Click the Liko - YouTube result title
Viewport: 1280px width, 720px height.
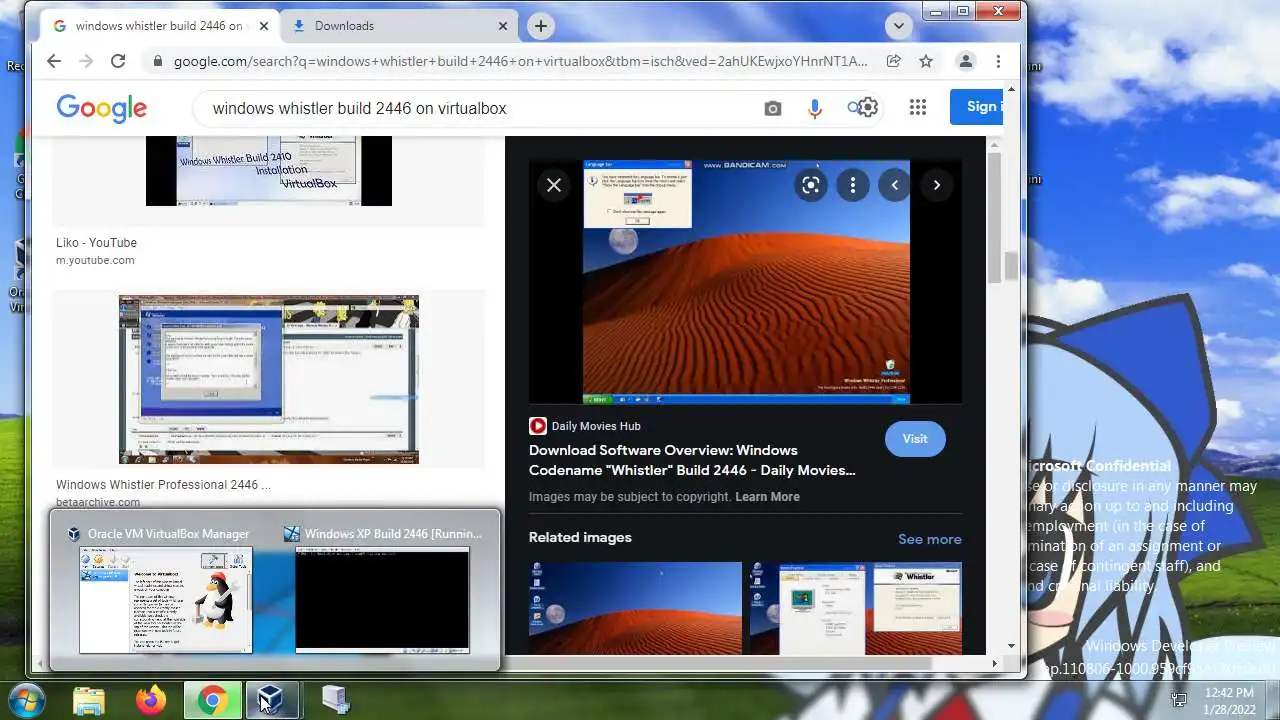(x=96, y=243)
